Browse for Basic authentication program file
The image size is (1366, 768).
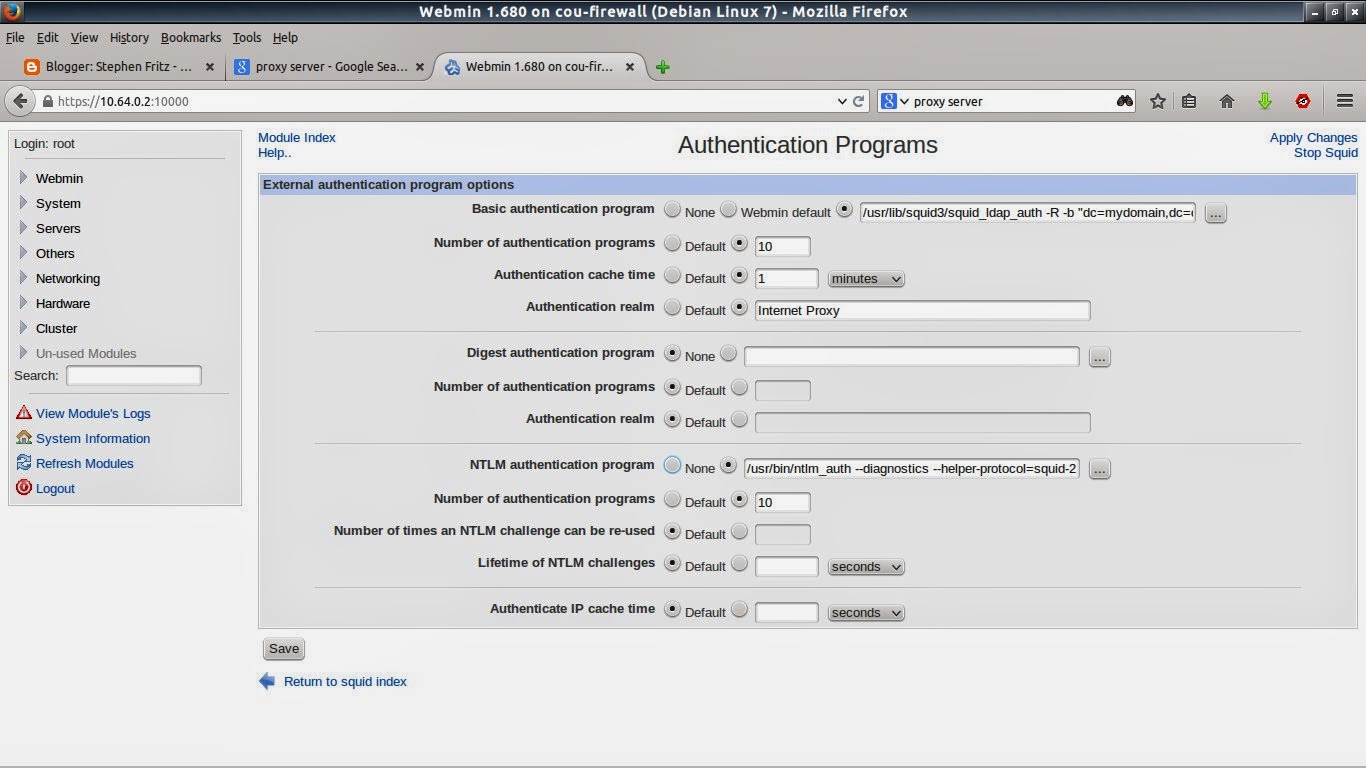pyautogui.click(x=1215, y=213)
